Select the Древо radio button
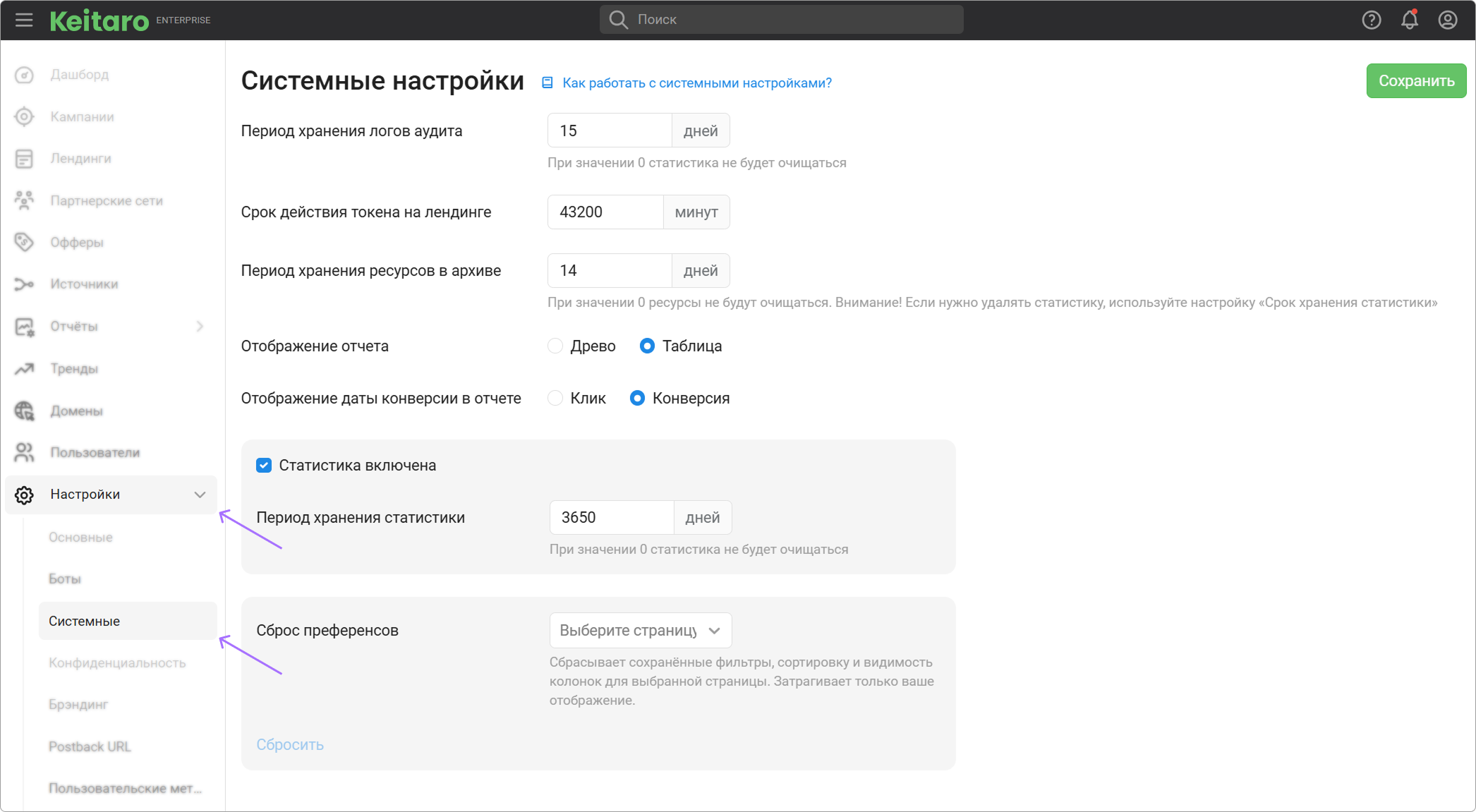 click(x=555, y=346)
